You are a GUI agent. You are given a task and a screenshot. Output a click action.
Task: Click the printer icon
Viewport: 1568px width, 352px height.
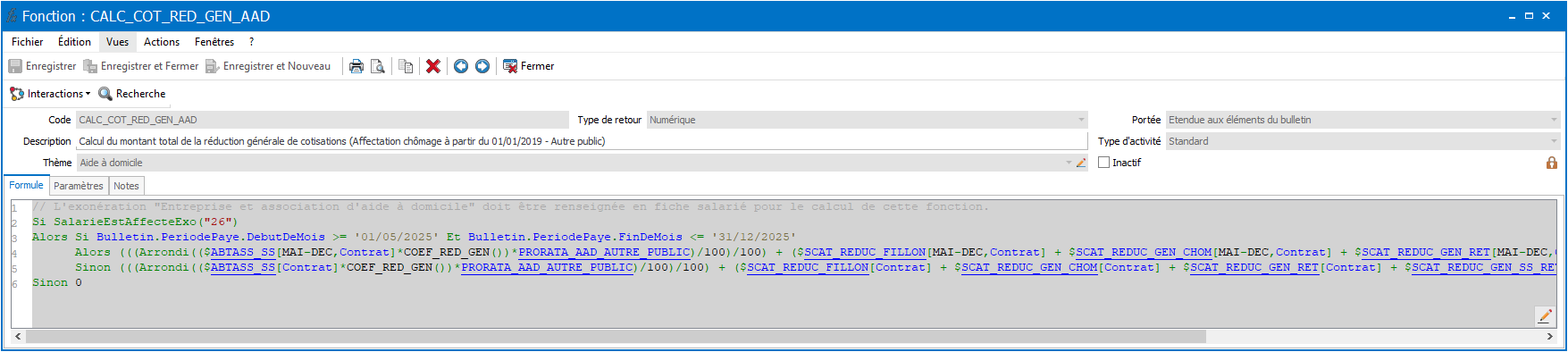tap(356, 66)
